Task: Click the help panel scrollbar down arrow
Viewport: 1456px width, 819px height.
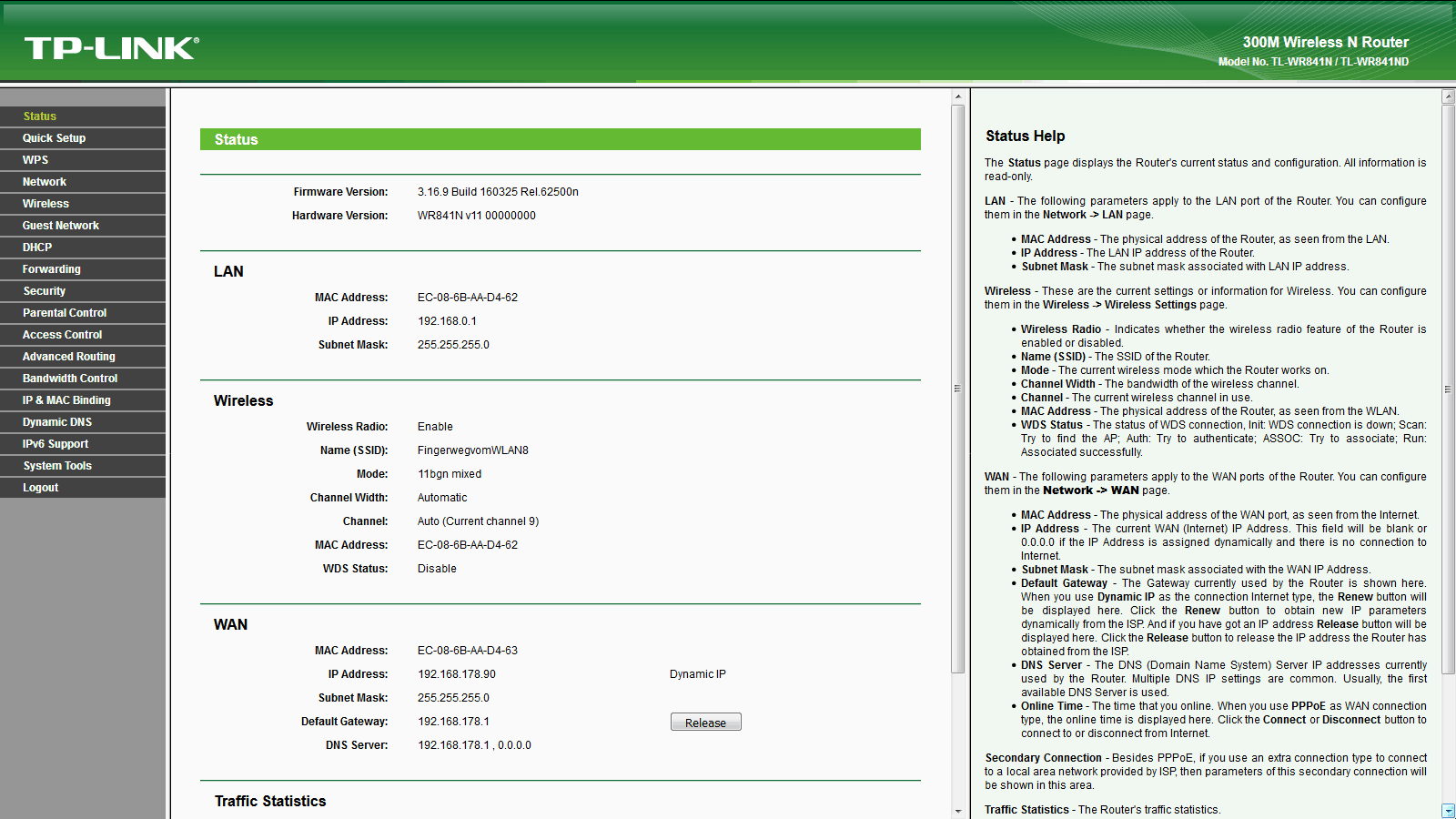Action: 1449,811
